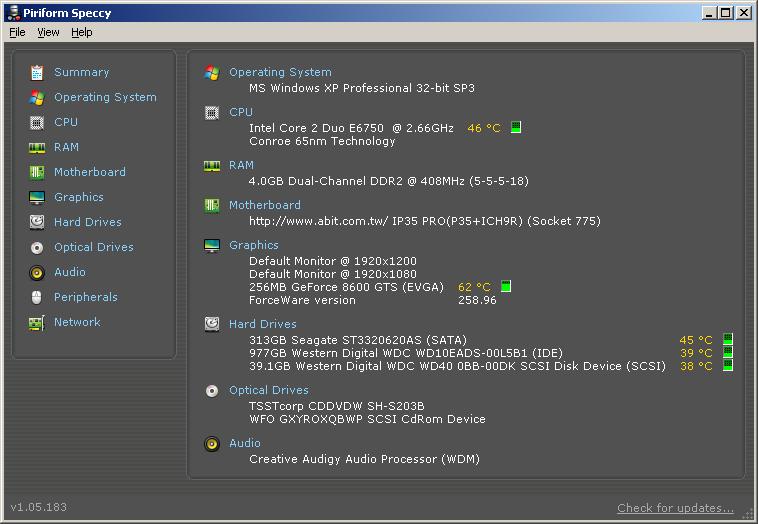Click the monitor icon beside Graphics heading in main panel
758x524 pixels.
(212, 246)
